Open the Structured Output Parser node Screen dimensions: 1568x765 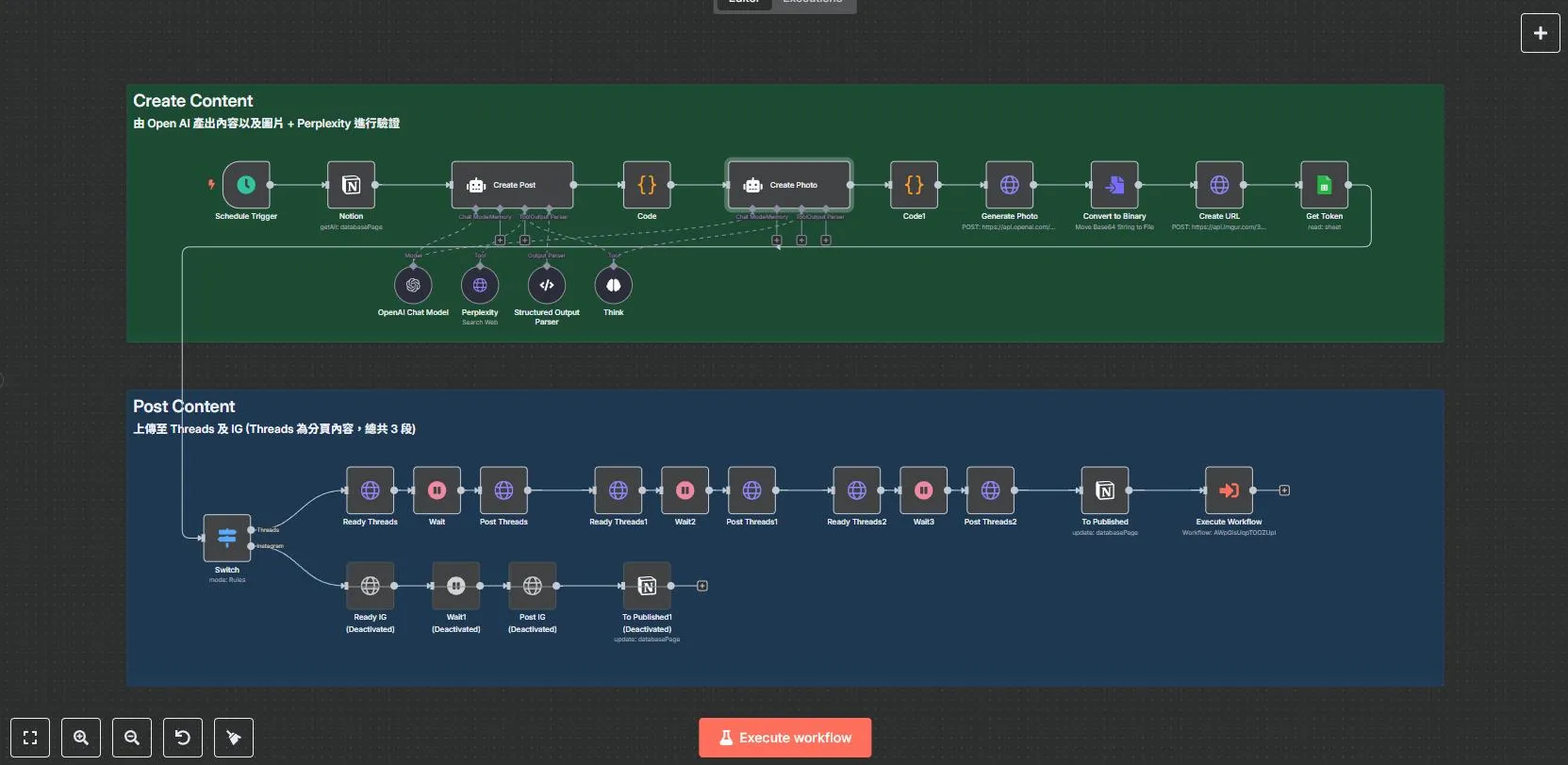click(x=547, y=285)
